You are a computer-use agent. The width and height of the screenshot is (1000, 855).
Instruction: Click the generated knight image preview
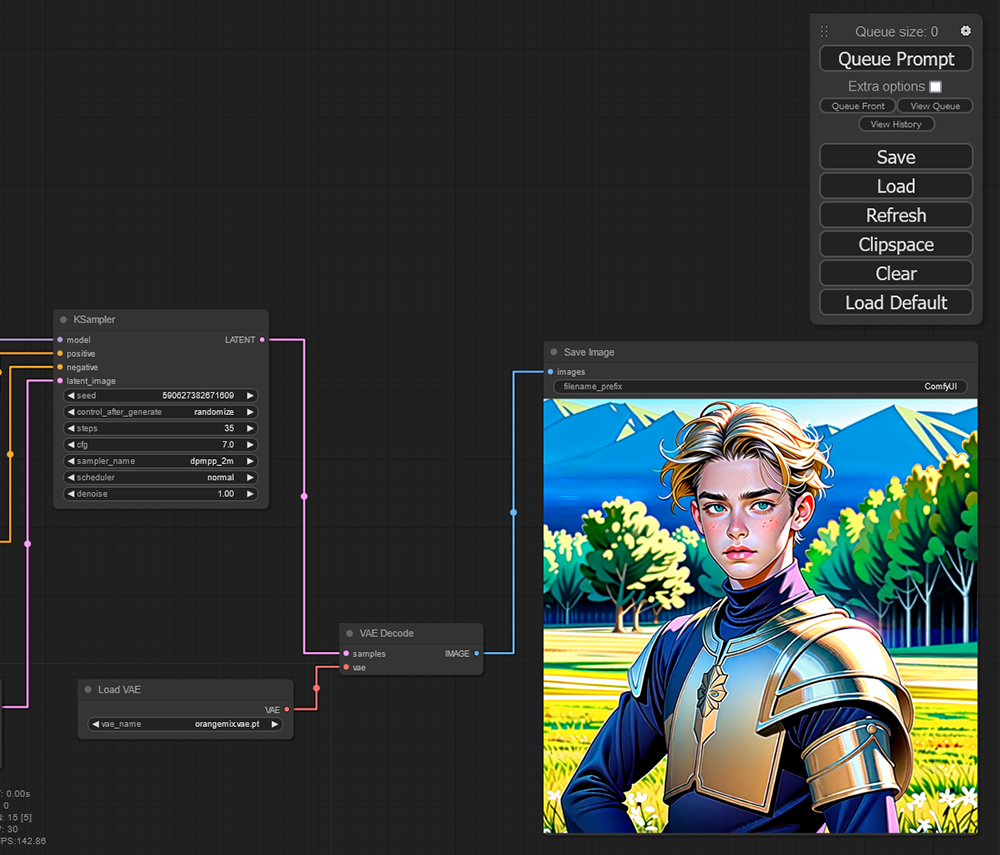[760, 615]
